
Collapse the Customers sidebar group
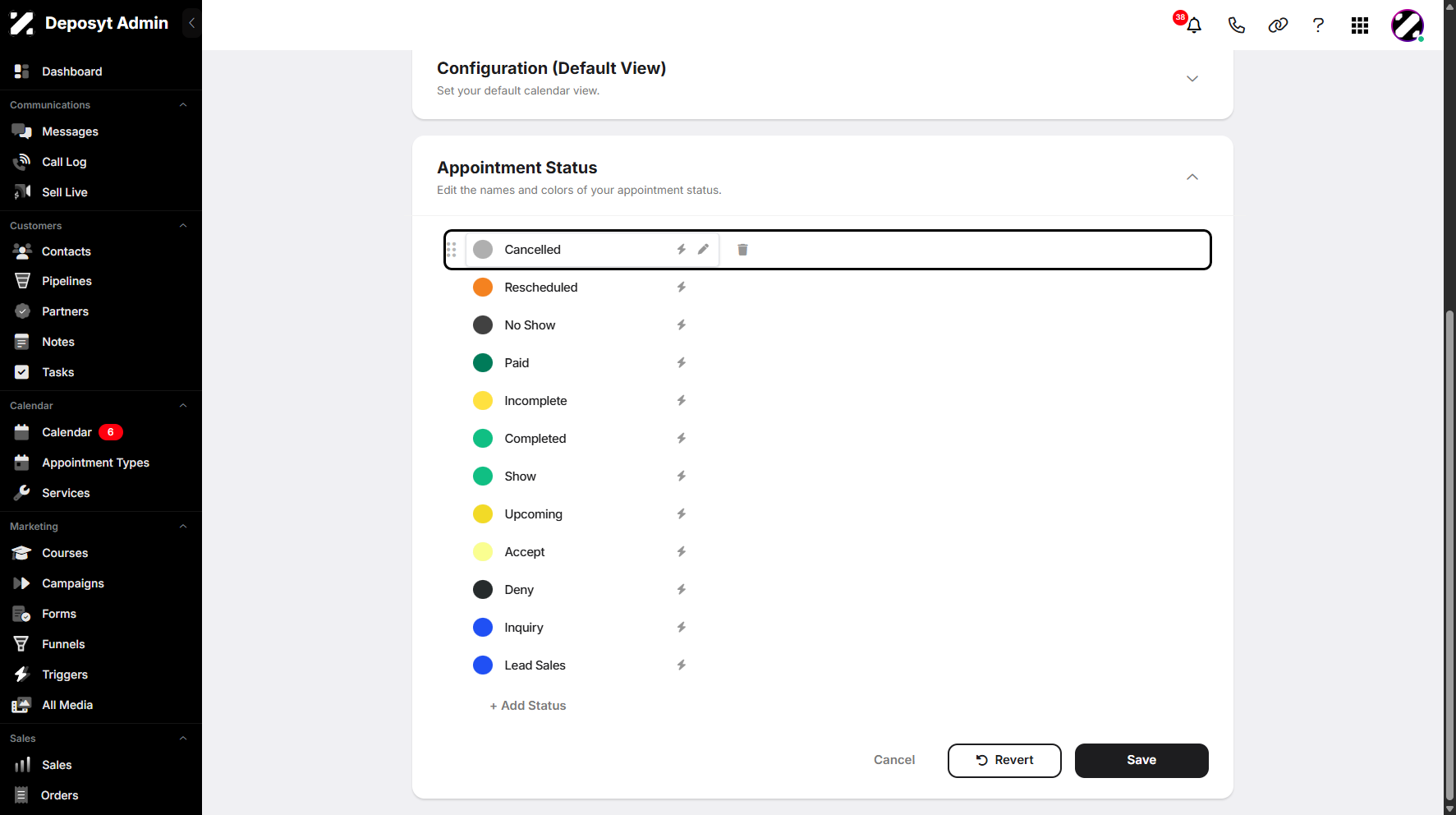183,225
